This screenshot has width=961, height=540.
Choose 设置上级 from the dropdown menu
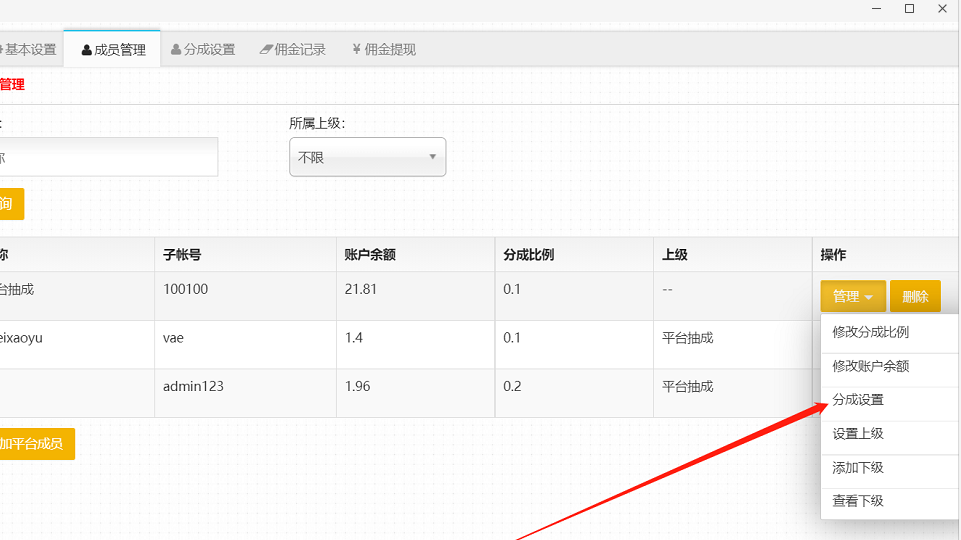[858, 434]
